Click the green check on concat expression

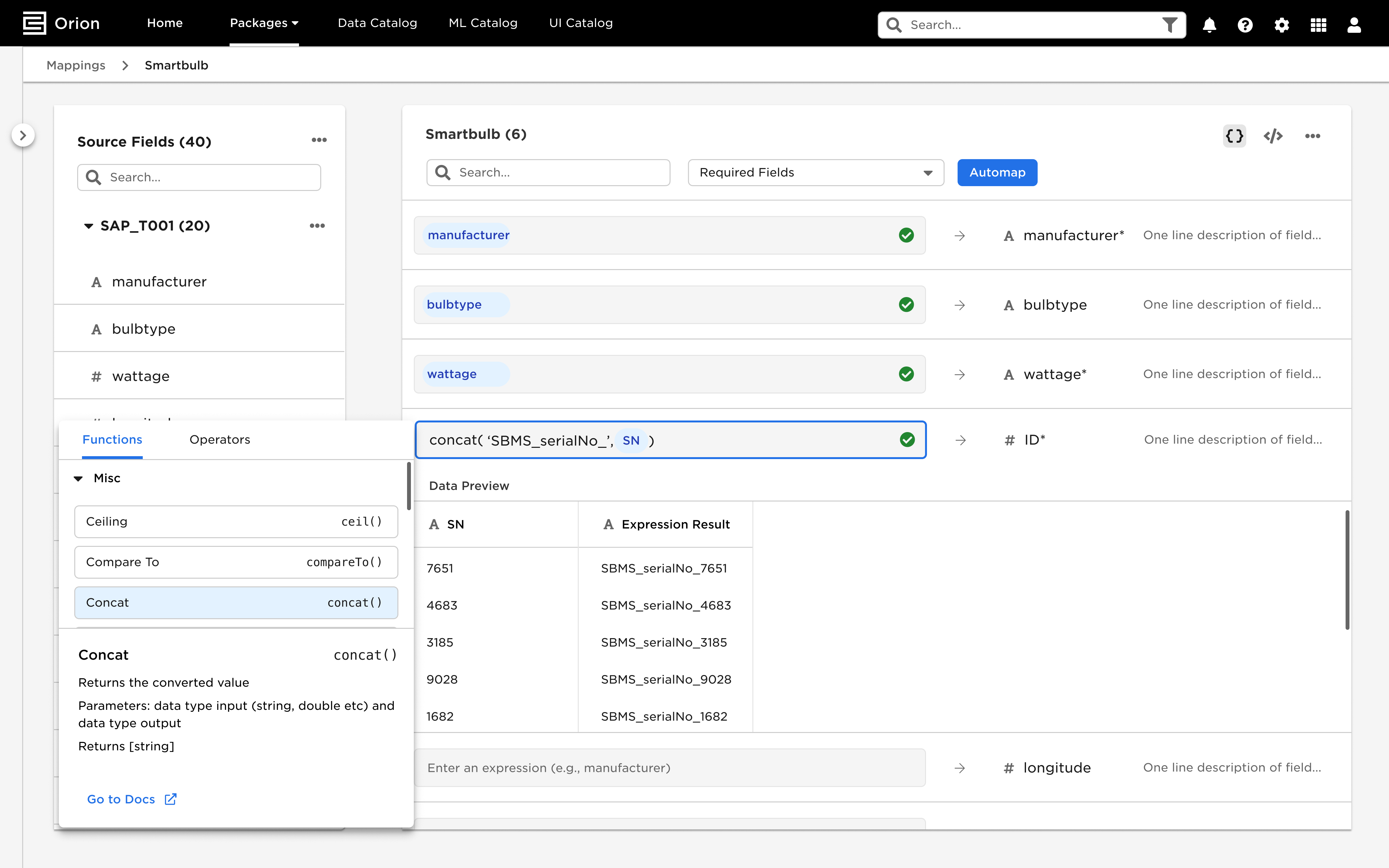907,440
